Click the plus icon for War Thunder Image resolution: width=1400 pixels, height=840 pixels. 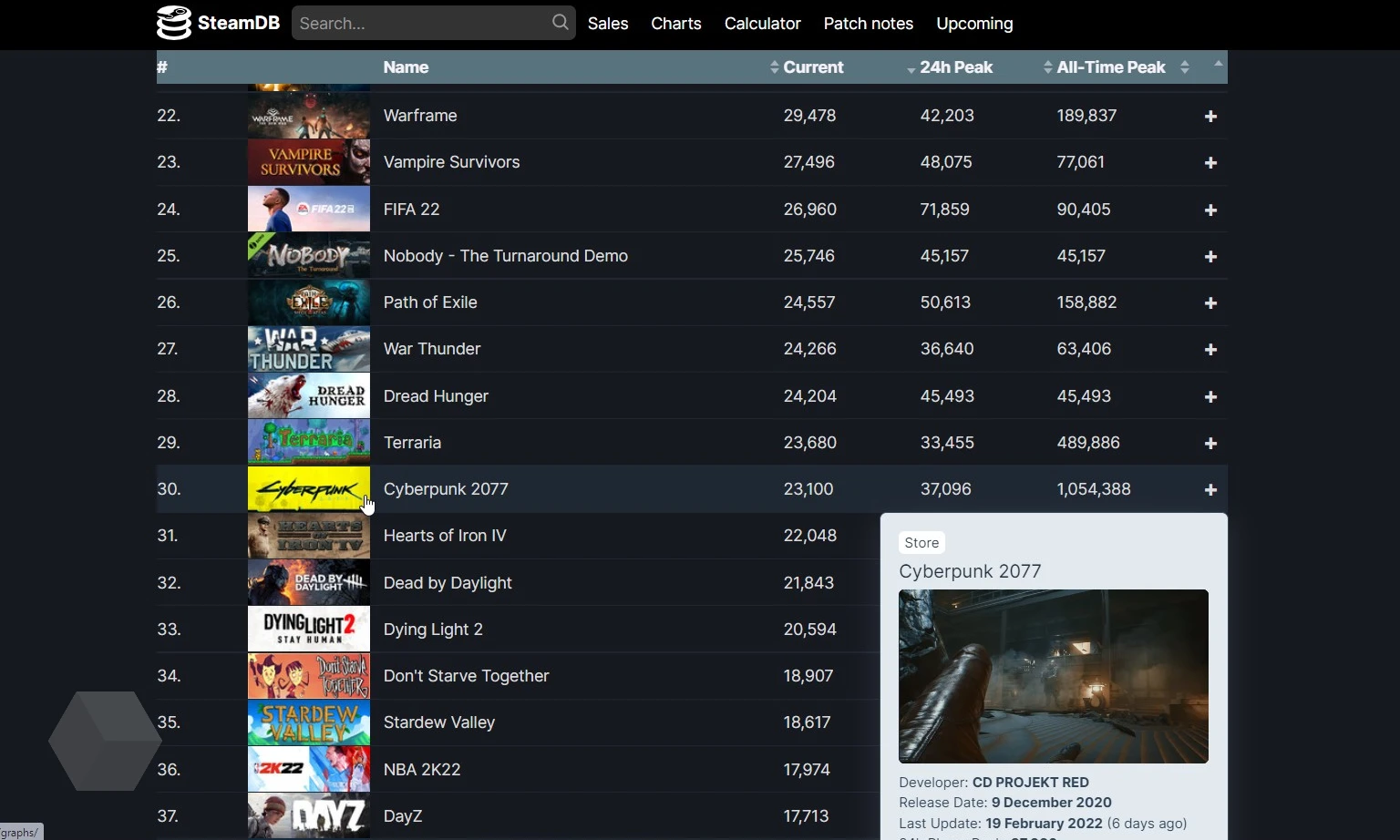[1210, 350]
